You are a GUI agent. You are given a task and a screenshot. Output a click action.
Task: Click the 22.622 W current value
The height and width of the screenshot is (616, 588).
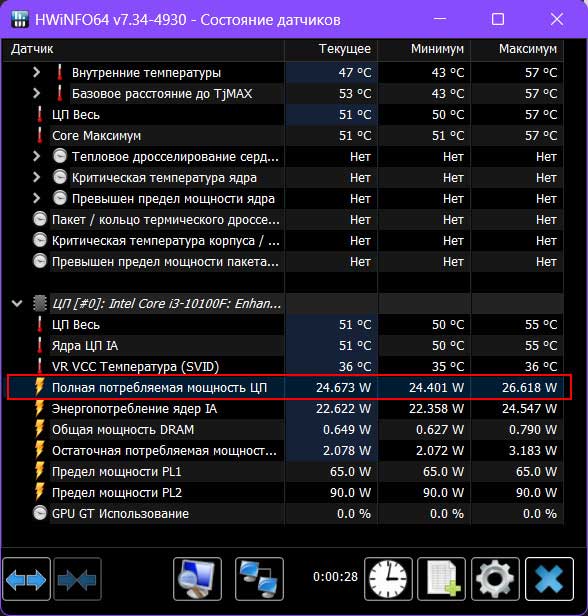(343, 409)
